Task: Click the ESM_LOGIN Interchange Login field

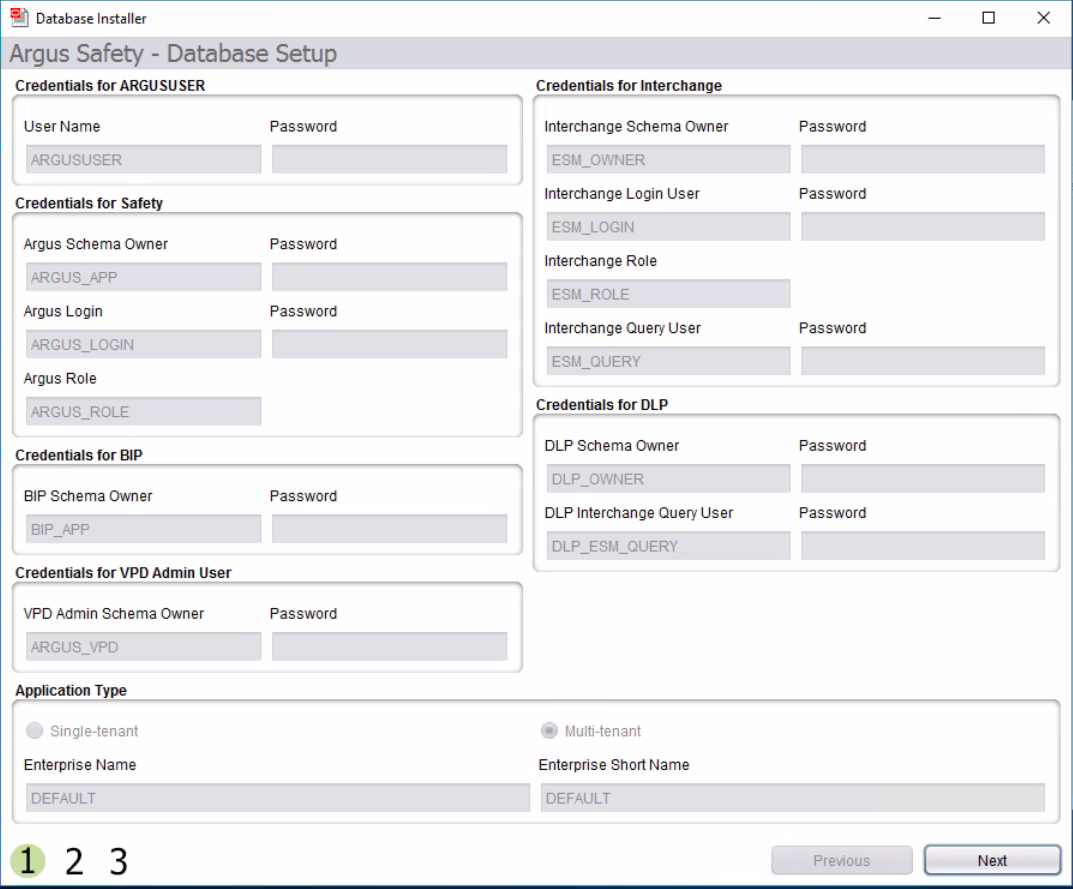Action: point(666,226)
